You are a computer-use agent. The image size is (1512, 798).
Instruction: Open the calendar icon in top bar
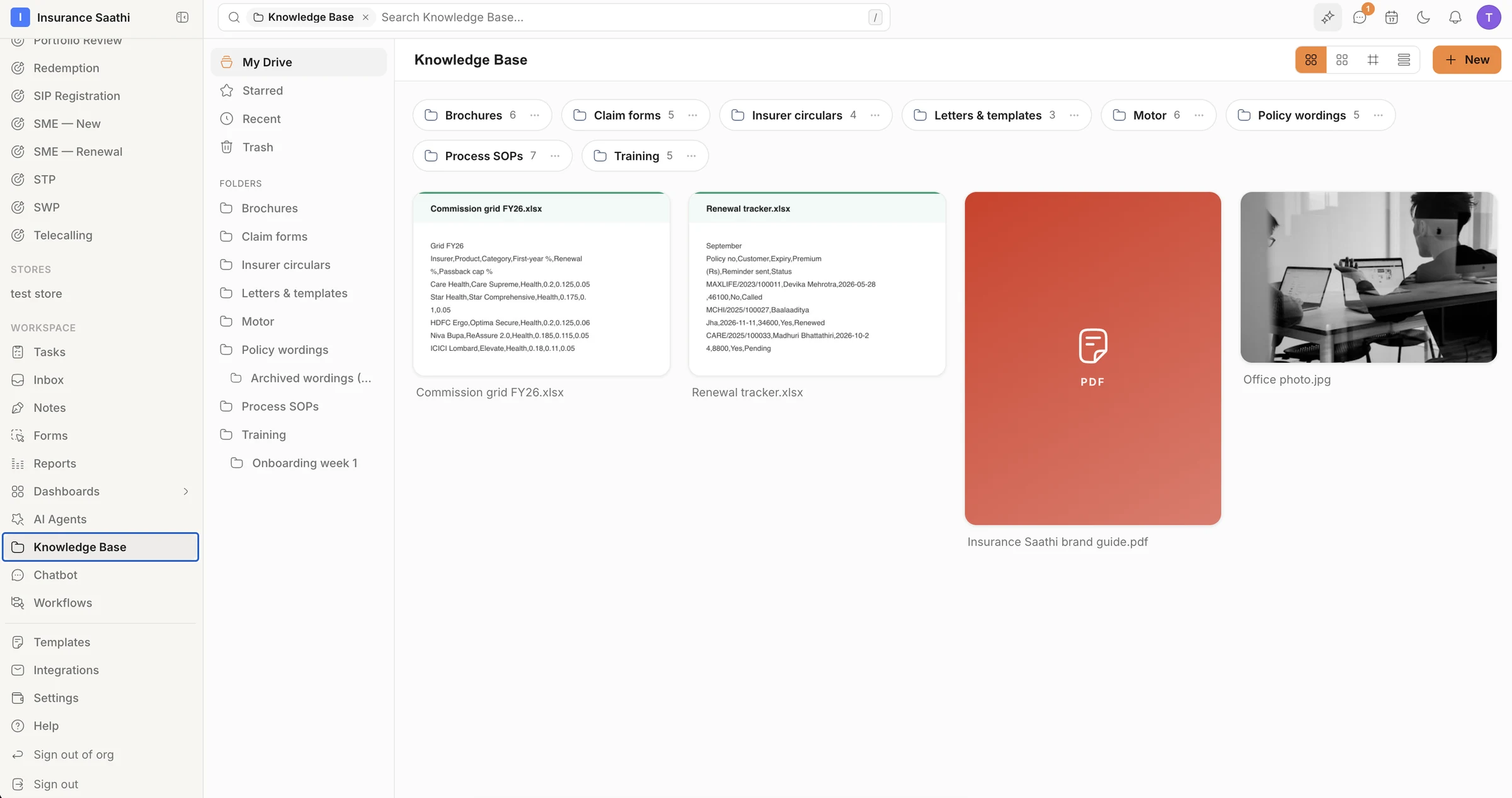coord(1392,17)
